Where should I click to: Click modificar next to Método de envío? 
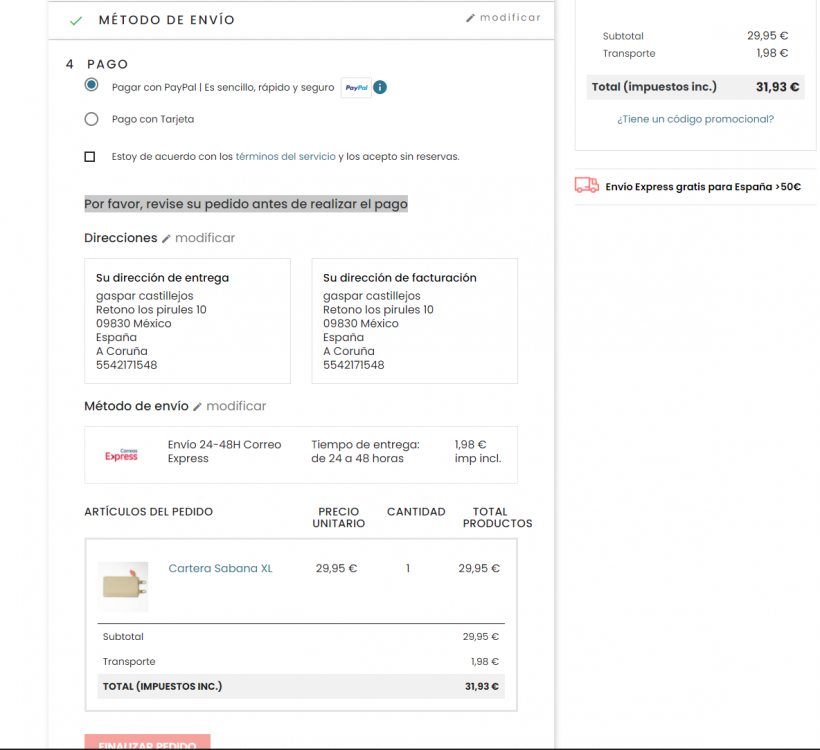(x=236, y=406)
